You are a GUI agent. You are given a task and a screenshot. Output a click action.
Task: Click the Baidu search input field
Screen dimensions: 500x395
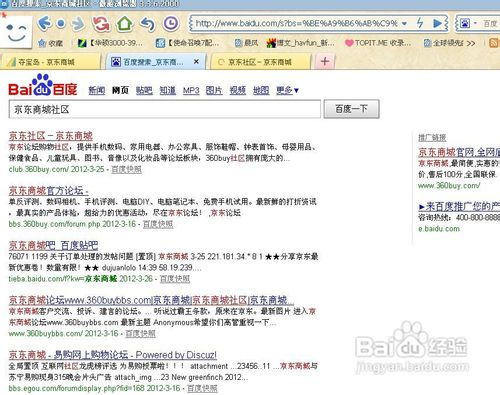(x=165, y=109)
